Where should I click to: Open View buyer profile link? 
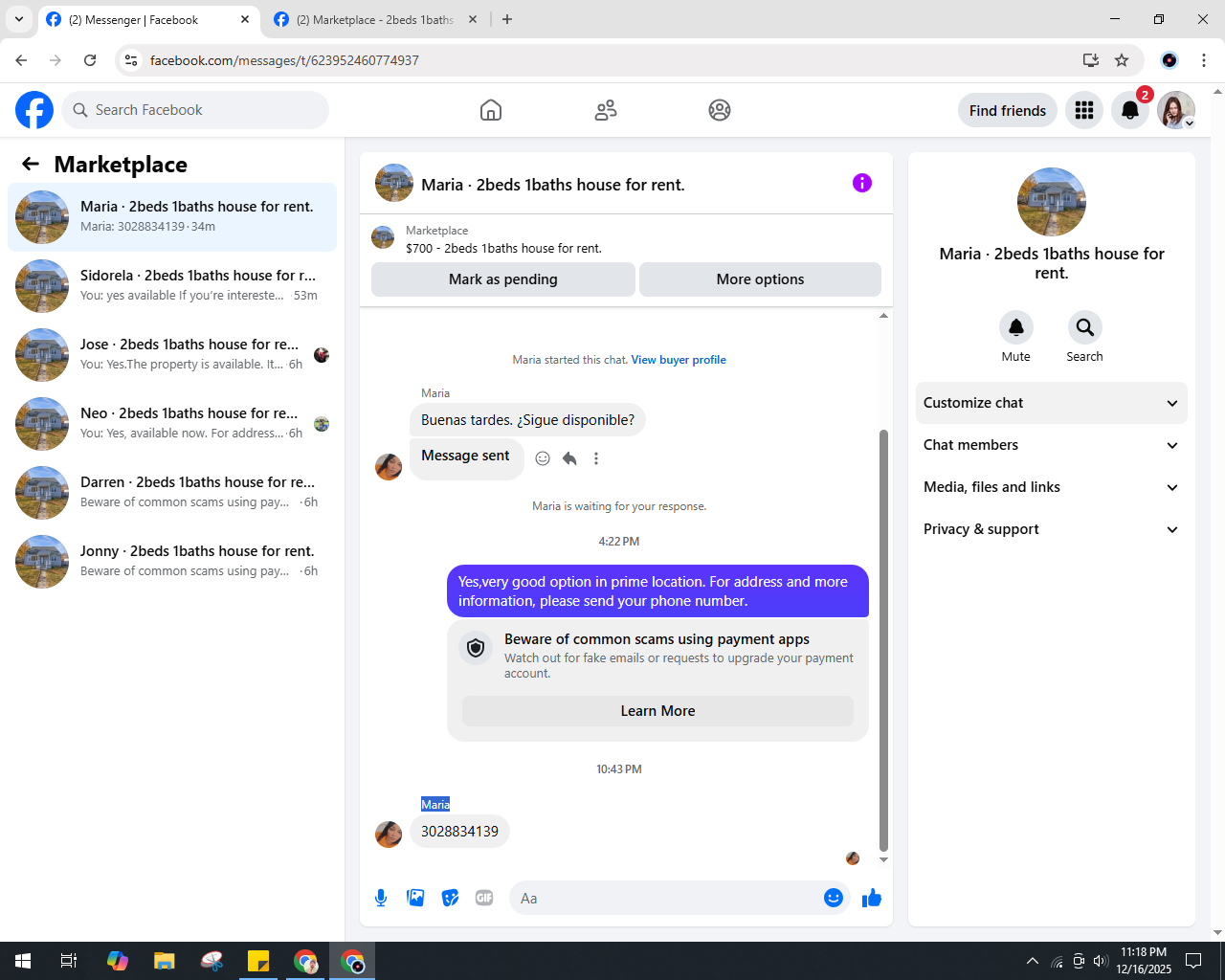click(679, 360)
